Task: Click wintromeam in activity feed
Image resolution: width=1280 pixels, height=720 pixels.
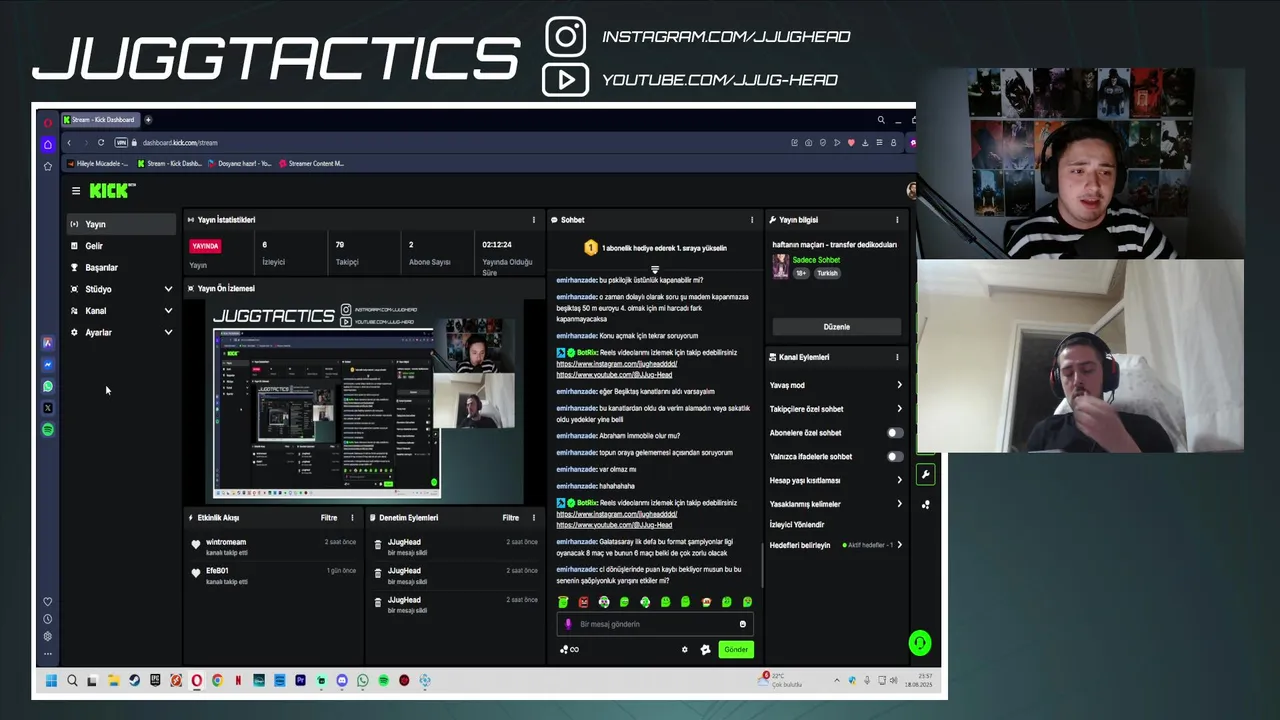Action: [226, 542]
